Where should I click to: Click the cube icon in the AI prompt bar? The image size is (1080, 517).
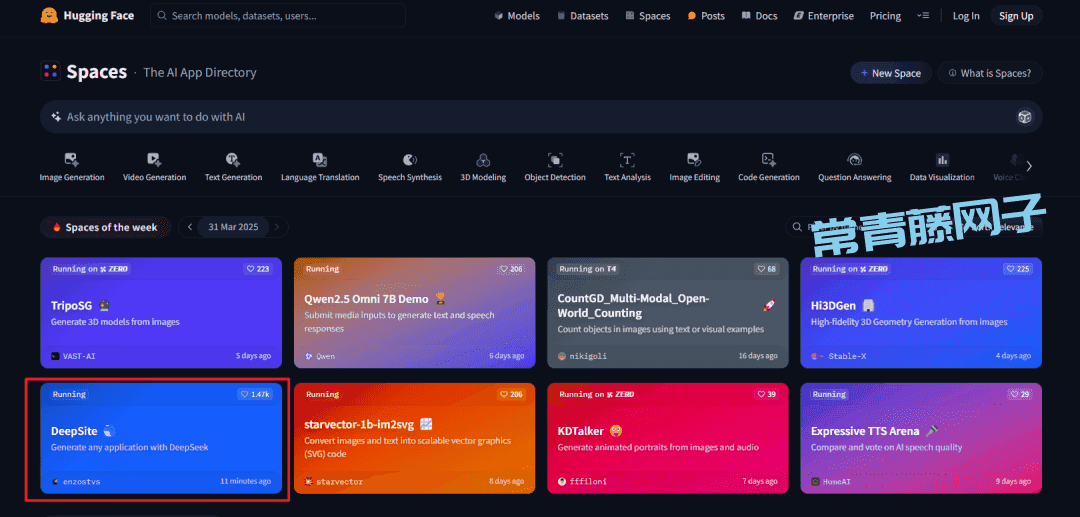pyautogui.click(x=1025, y=117)
